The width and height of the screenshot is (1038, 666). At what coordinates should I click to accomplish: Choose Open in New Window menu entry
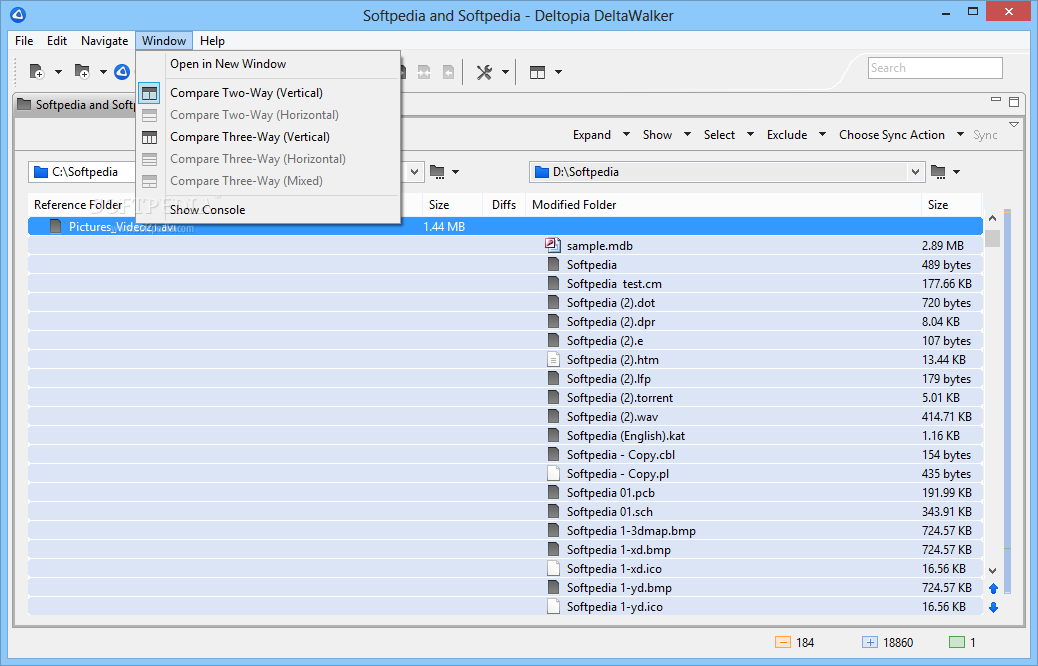tap(228, 64)
